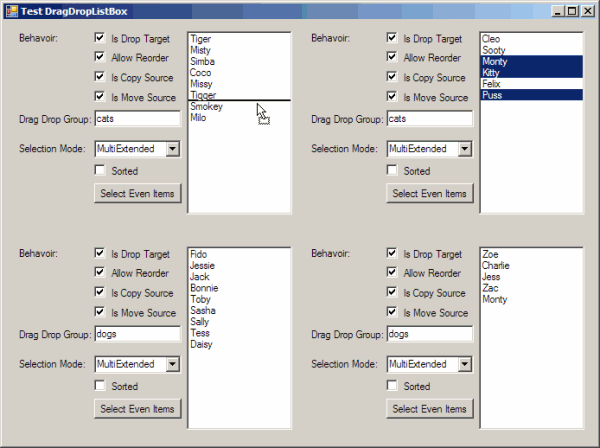Click the Drag Drop Group field in top-left panel
The height and width of the screenshot is (448, 600).
(137, 119)
